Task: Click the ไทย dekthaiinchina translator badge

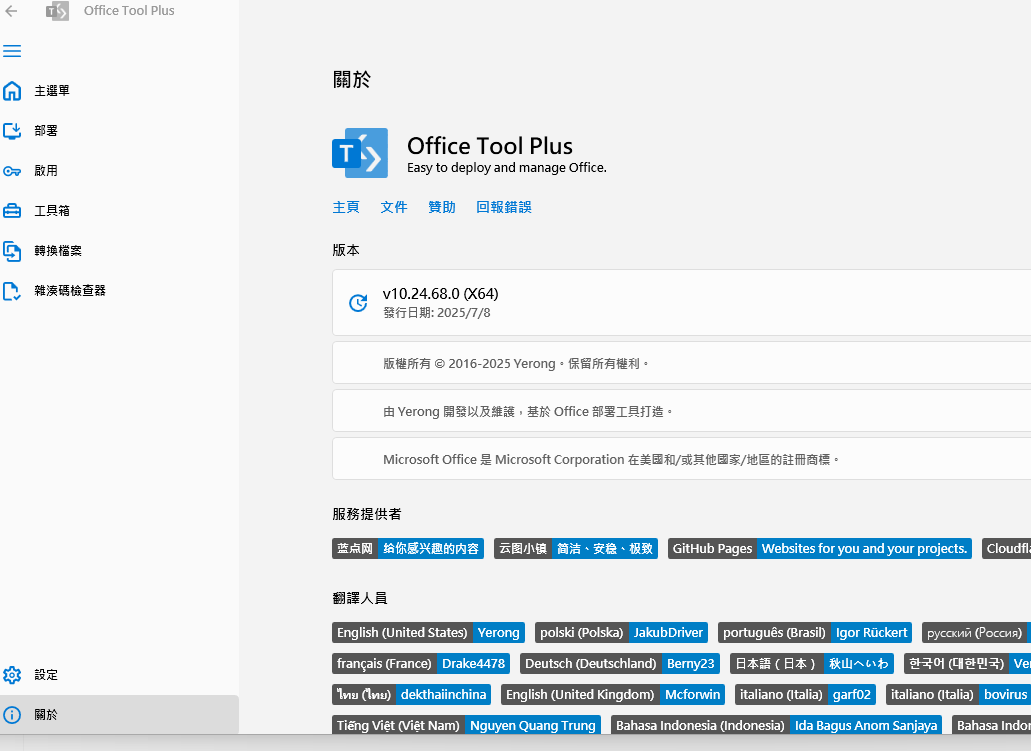Action: (x=412, y=694)
